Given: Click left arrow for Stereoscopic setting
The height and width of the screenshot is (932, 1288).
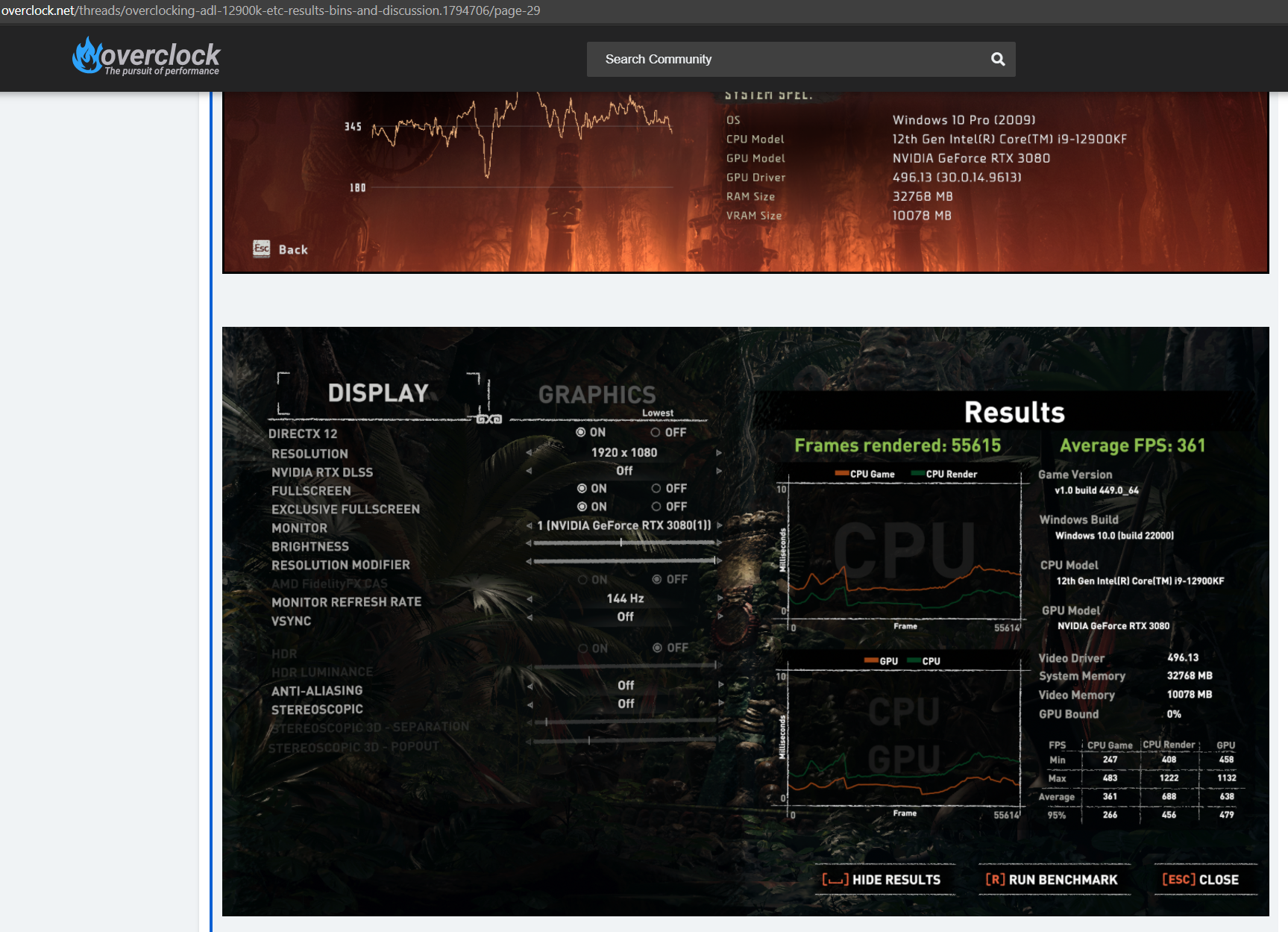Looking at the screenshot, I should 530,704.
